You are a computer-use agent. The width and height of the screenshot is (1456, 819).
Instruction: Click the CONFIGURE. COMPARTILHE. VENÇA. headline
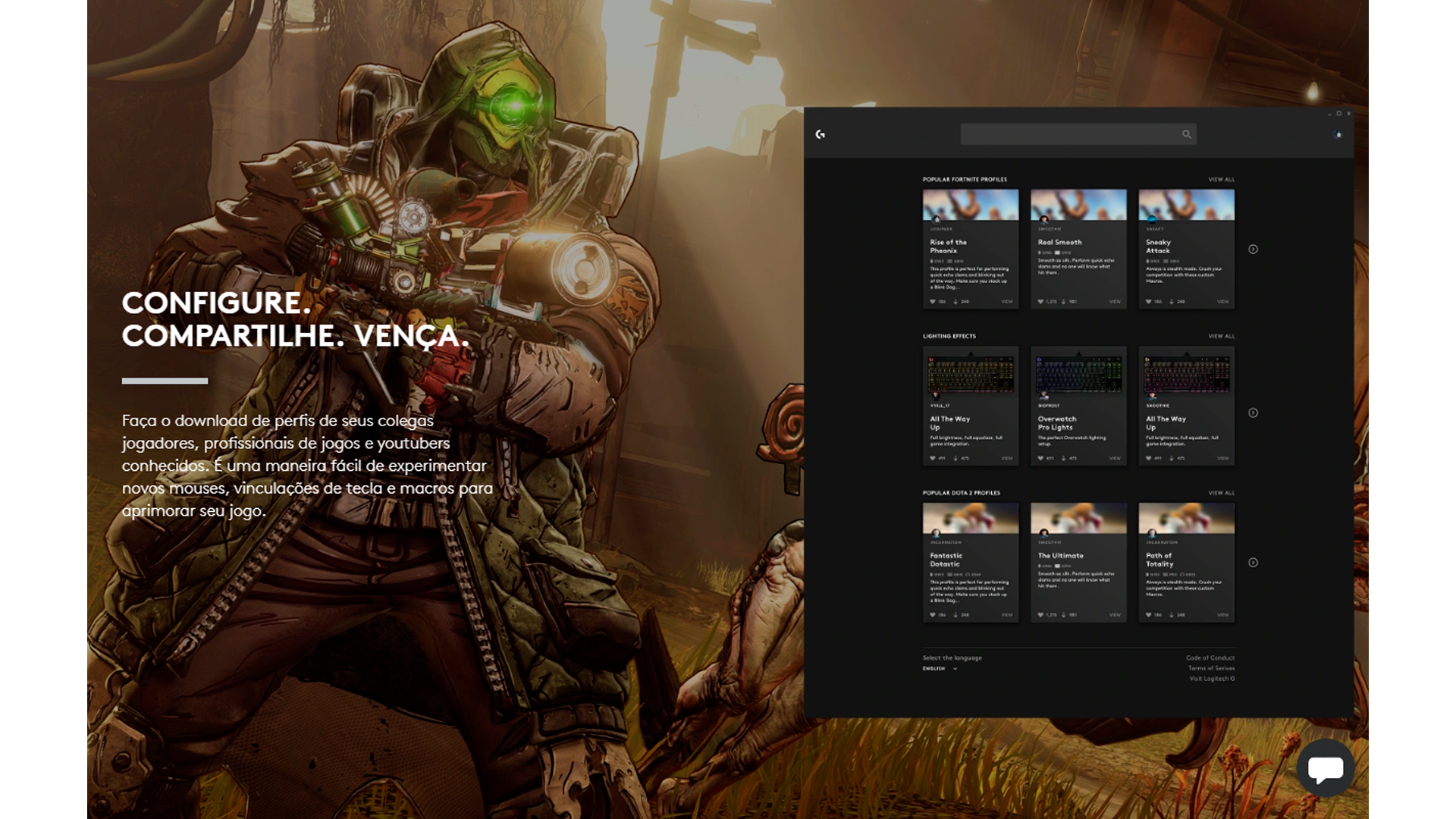click(x=296, y=319)
